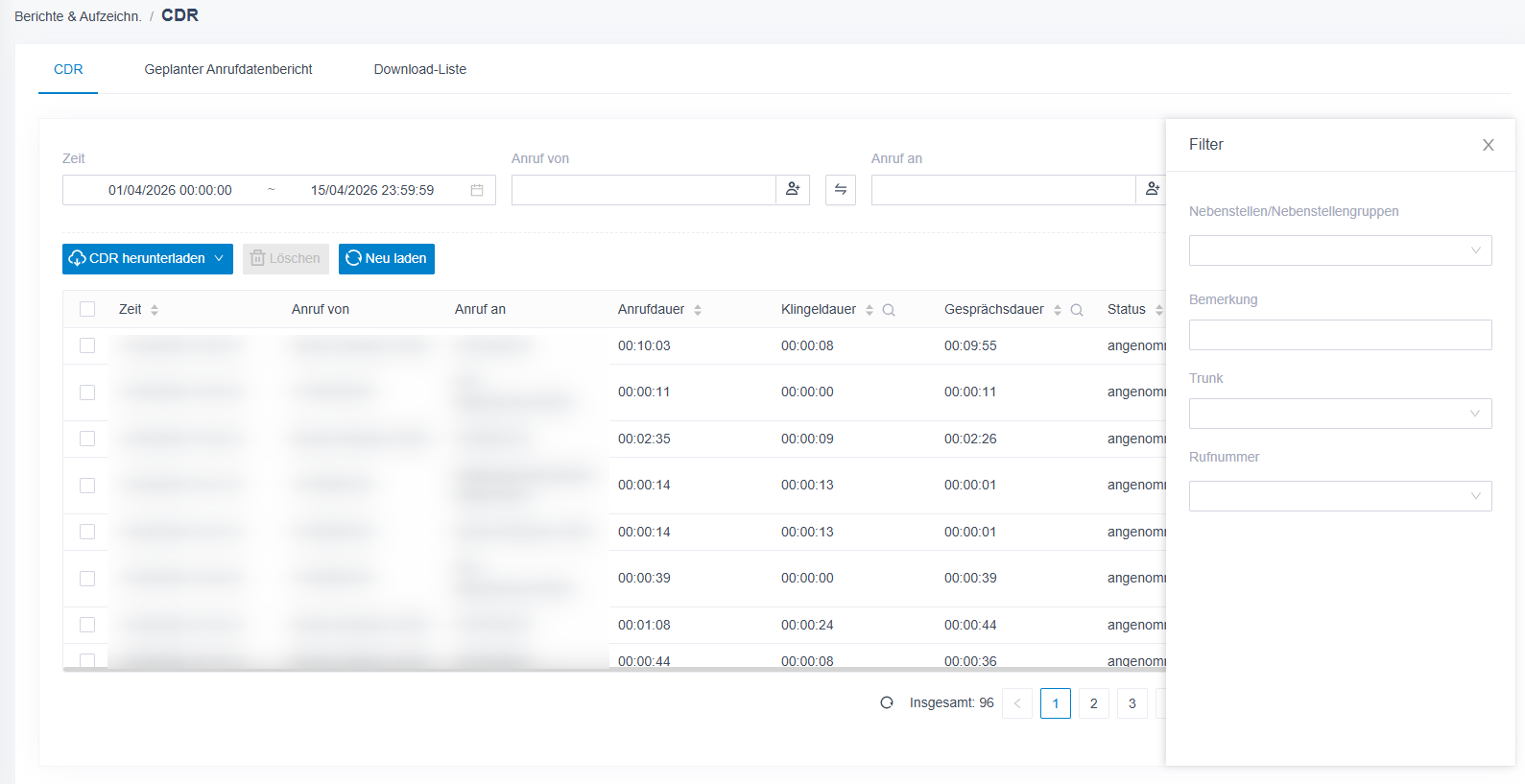This screenshot has height=784, width=1525.
Task: Click refresh icon next to Insgesamt: 96
Action: coord(887,702)
